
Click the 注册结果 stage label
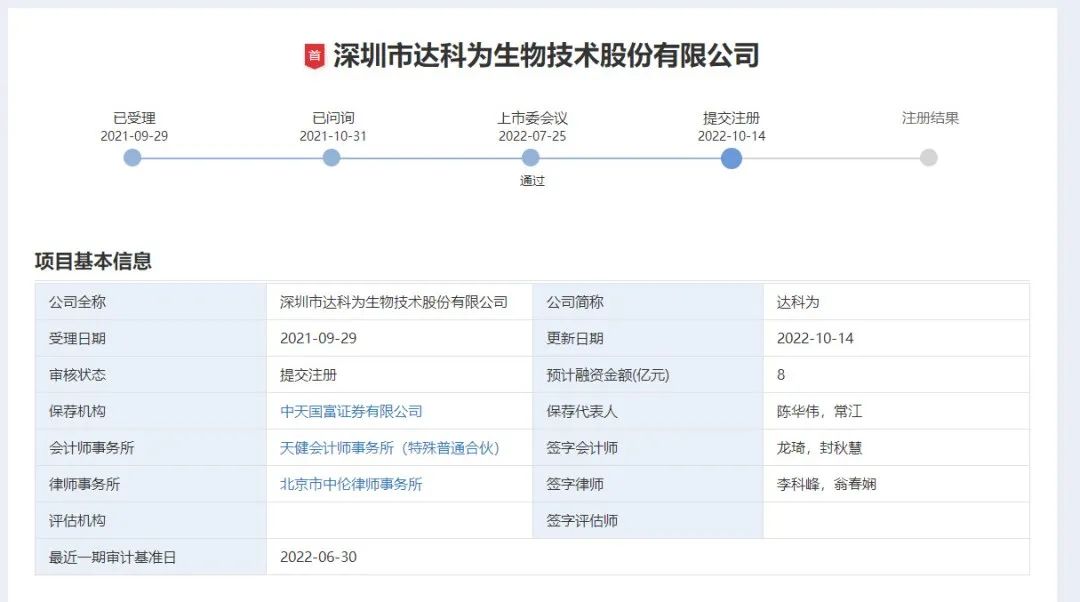(930, 118)
